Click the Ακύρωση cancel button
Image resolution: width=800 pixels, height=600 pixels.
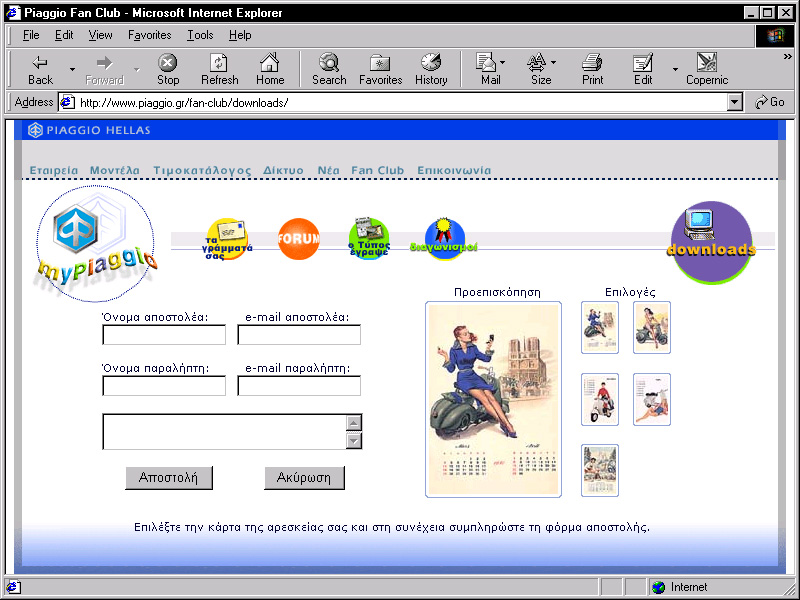pyautogui.click(x=304, y=478)
